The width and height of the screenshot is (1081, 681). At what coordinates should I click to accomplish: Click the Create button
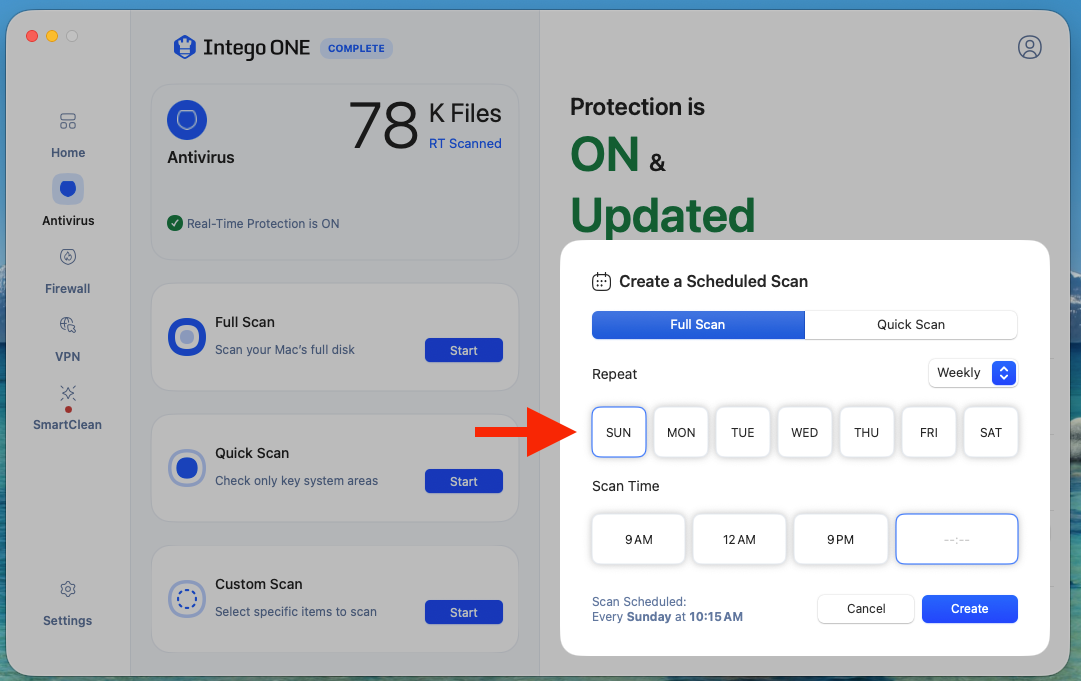point(969,609)
